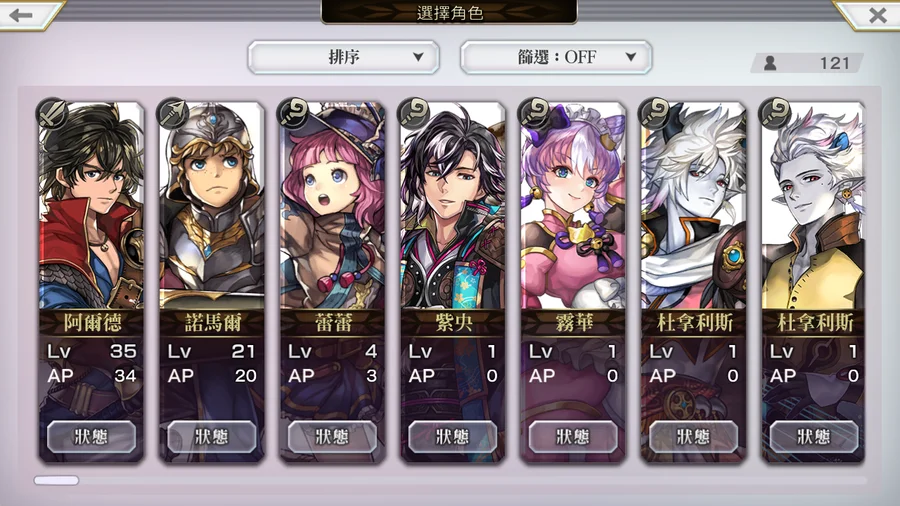Click the sword class icon on 阿爾德
This screenshot has height=506, width=900.
point(52,113)
